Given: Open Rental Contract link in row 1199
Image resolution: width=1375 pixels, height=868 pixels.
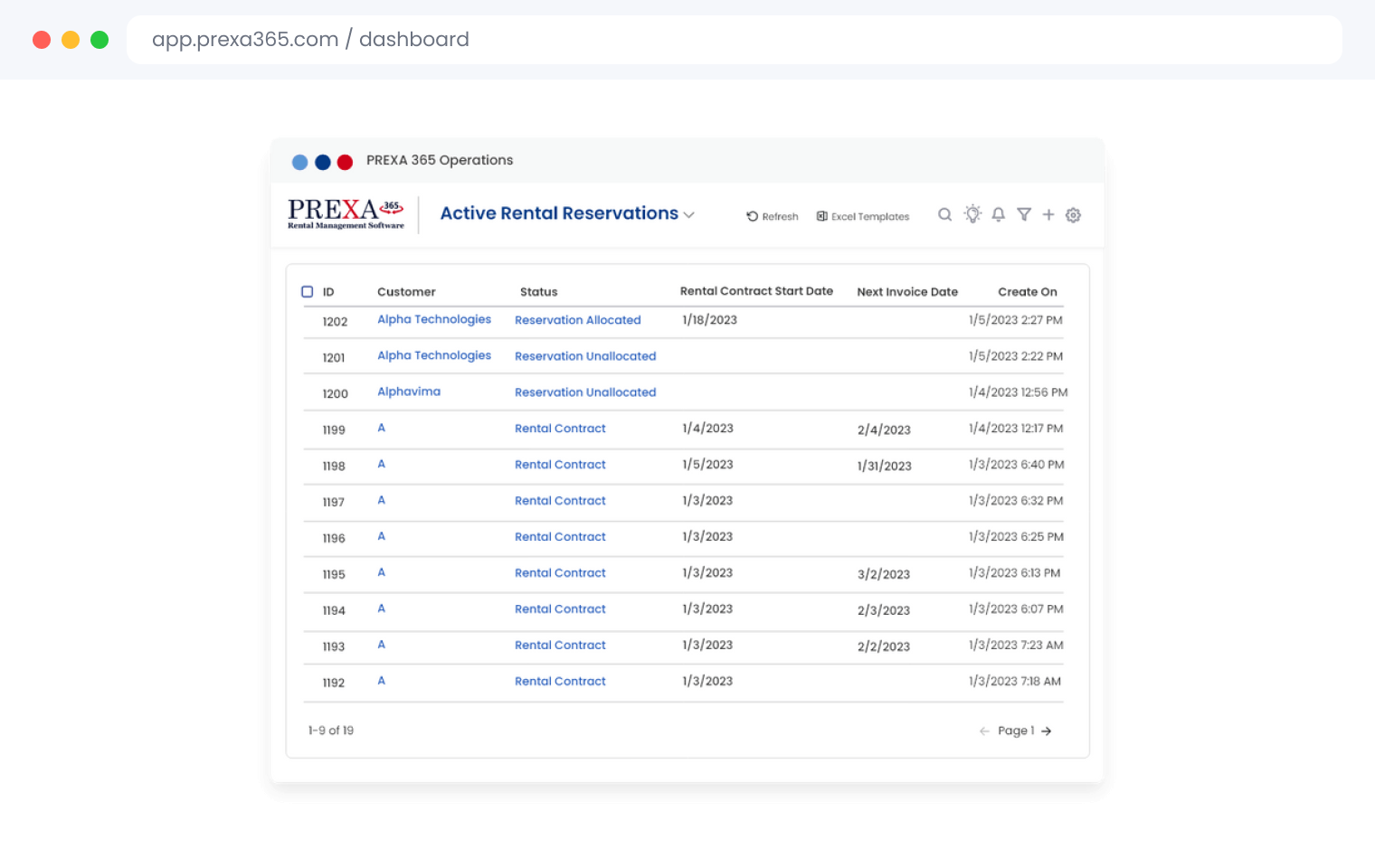Looking at the screenshot, I should [x=560, y=429].
